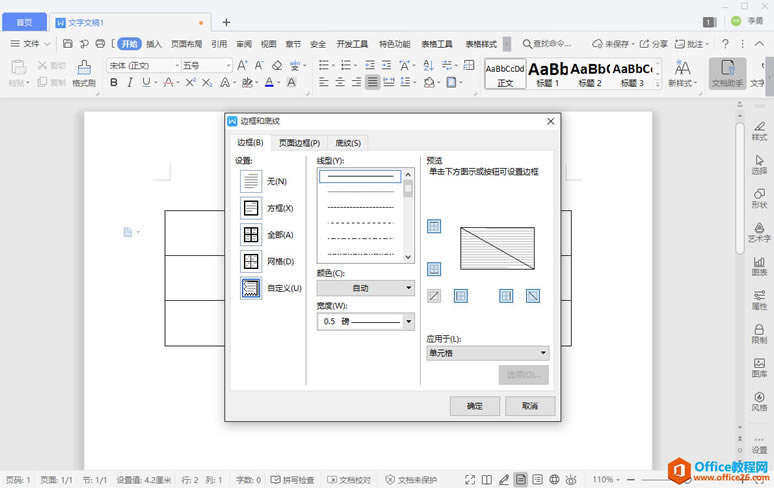Select Box border setting

tap(251, 208)
